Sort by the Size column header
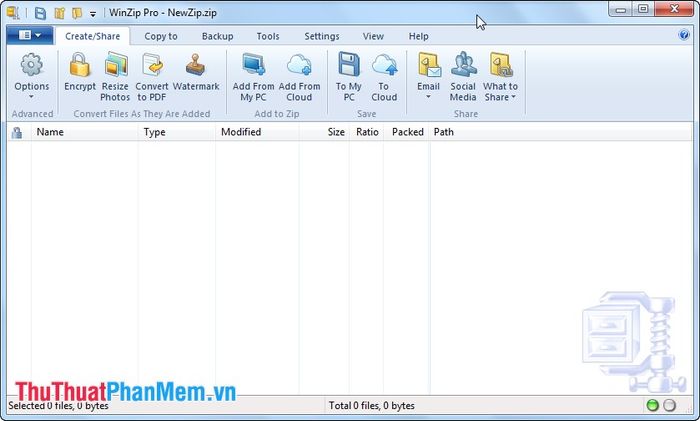 tap(324, 132)
